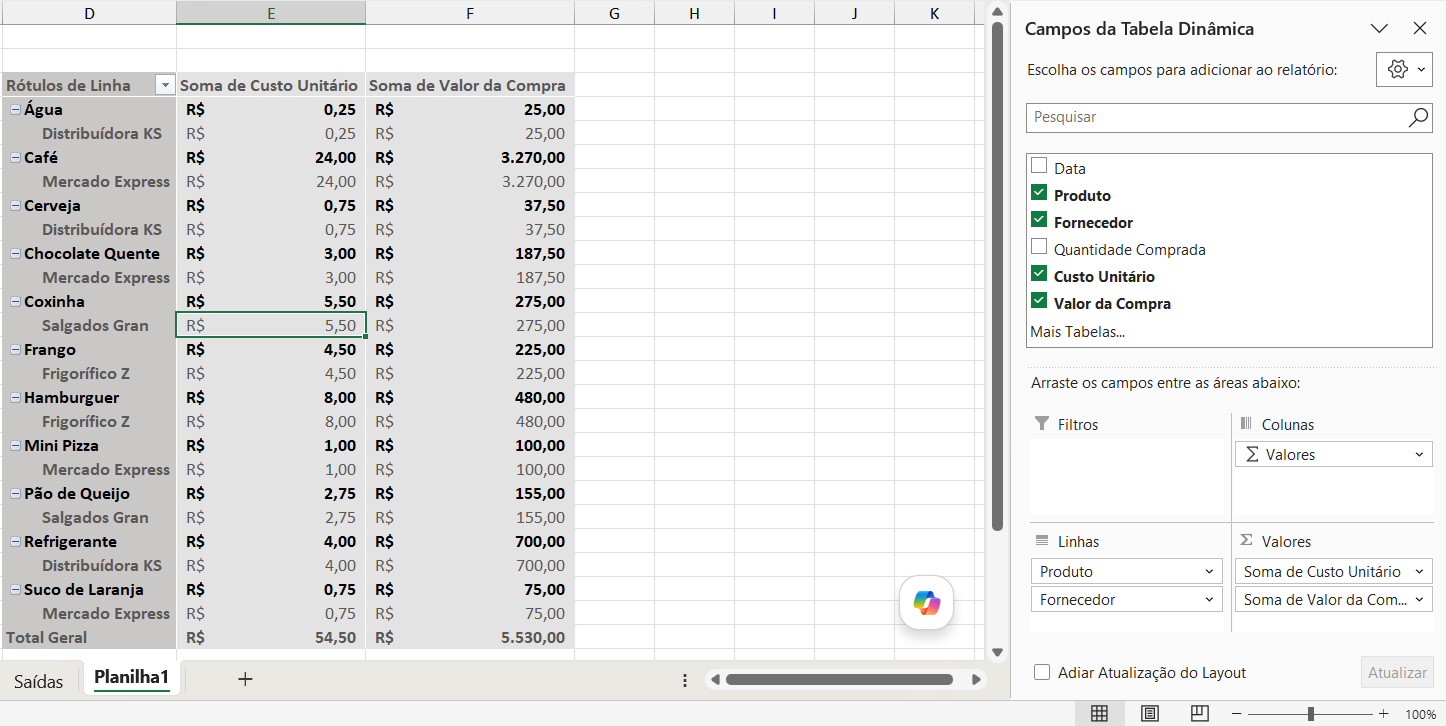Open Soma de Valor da Com... dropdown
This screenshot has height=726, width=1446.
pyautogui.click(x=1419, y=600)
